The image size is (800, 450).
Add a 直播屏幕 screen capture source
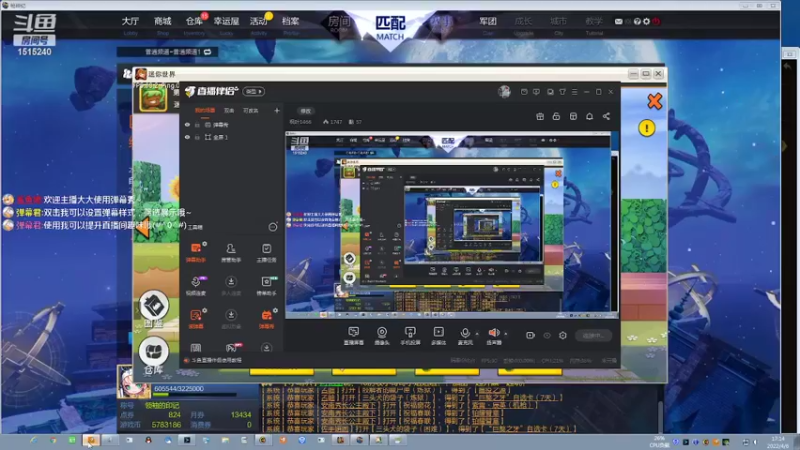click(x=354, y=336)
